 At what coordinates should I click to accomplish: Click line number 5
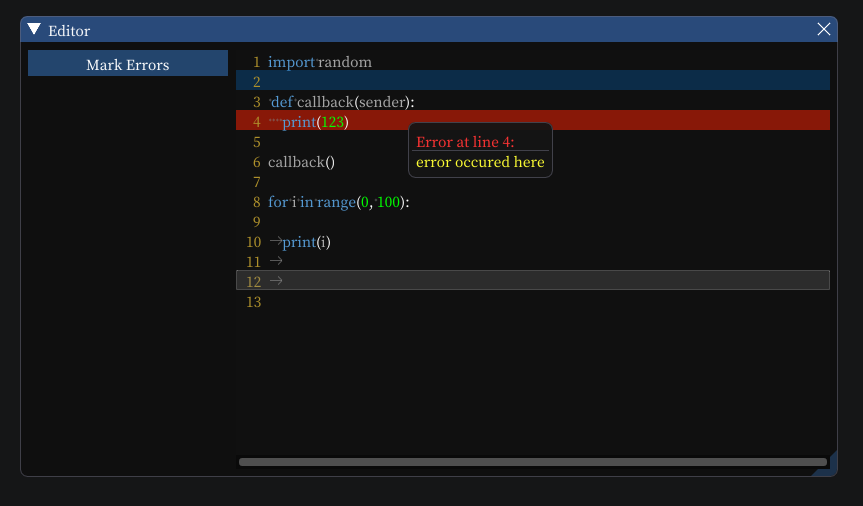256,142
